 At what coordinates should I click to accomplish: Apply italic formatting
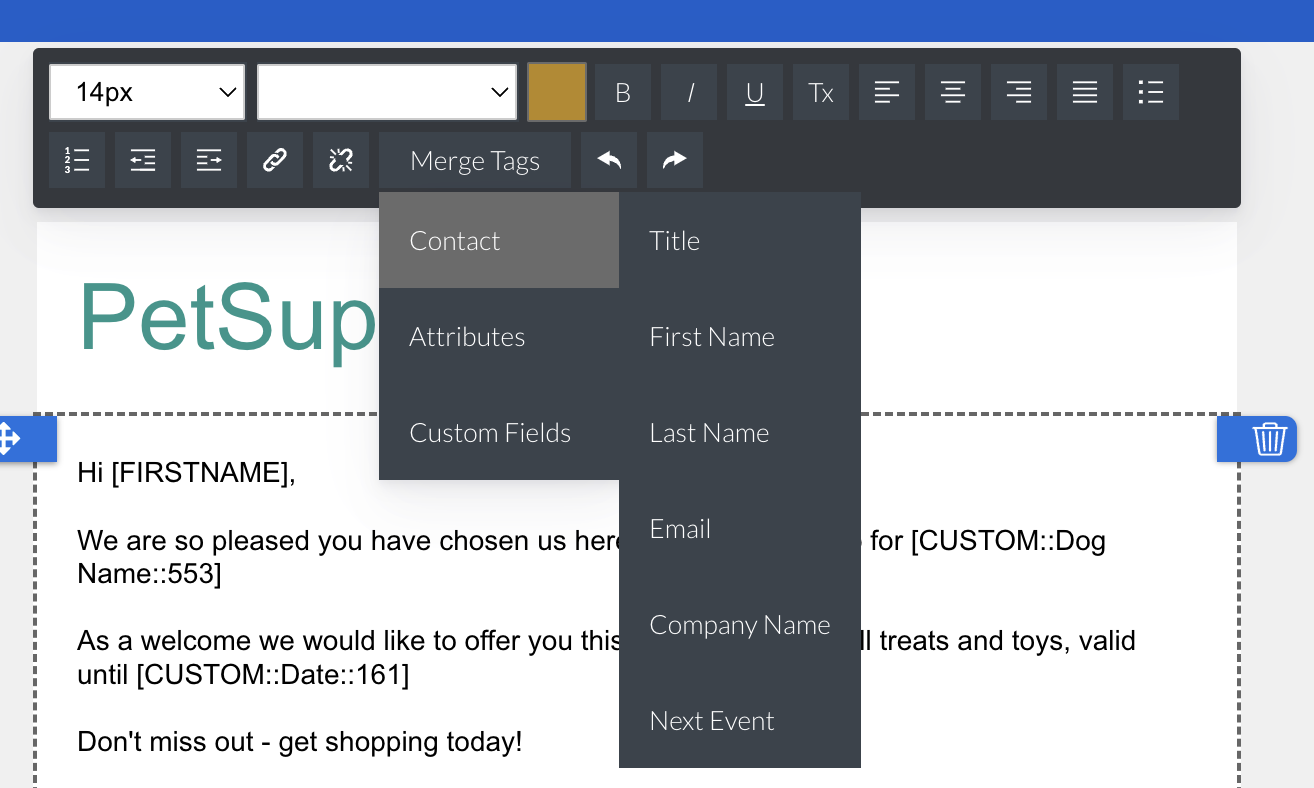tap(689, 93)
